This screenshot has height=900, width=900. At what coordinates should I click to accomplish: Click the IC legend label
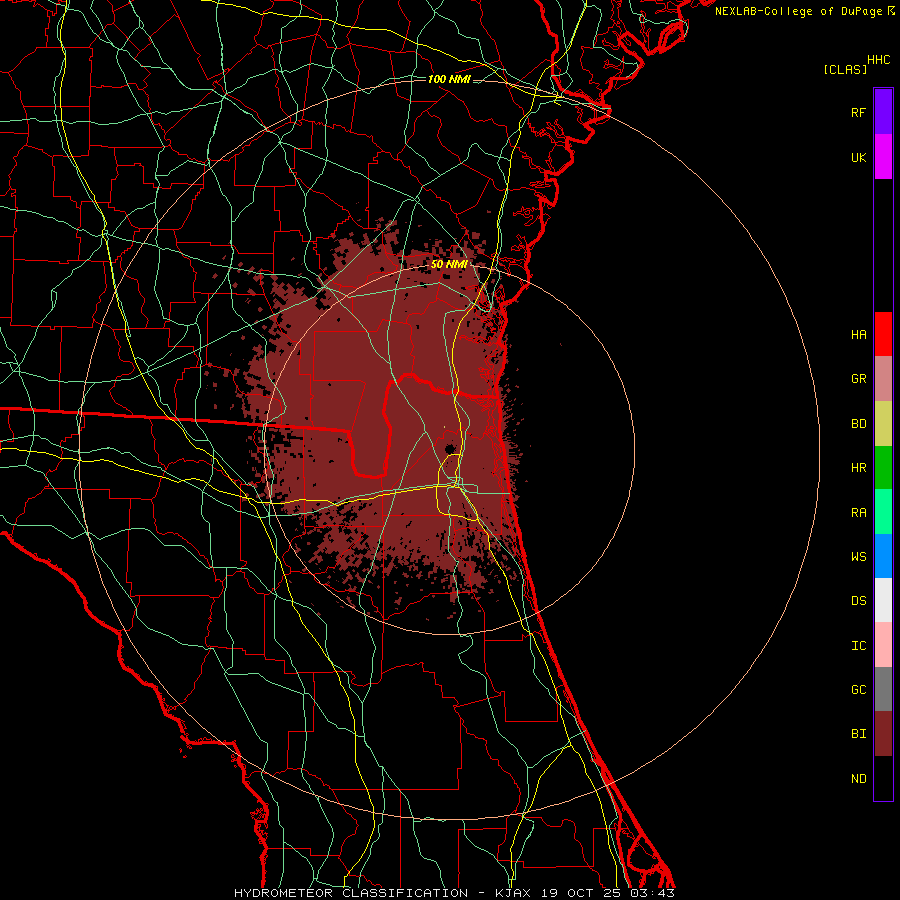859,646
